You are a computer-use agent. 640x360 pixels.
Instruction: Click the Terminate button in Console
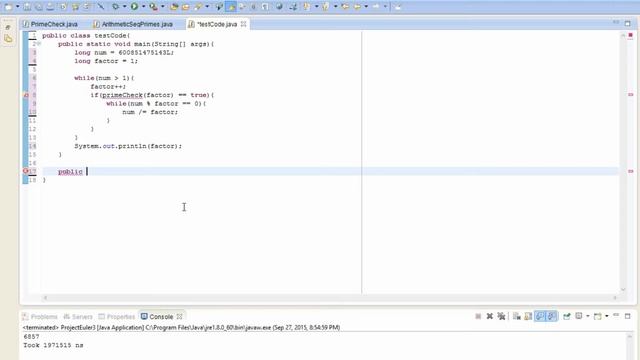pyautogui.click(x=478, y=316)
